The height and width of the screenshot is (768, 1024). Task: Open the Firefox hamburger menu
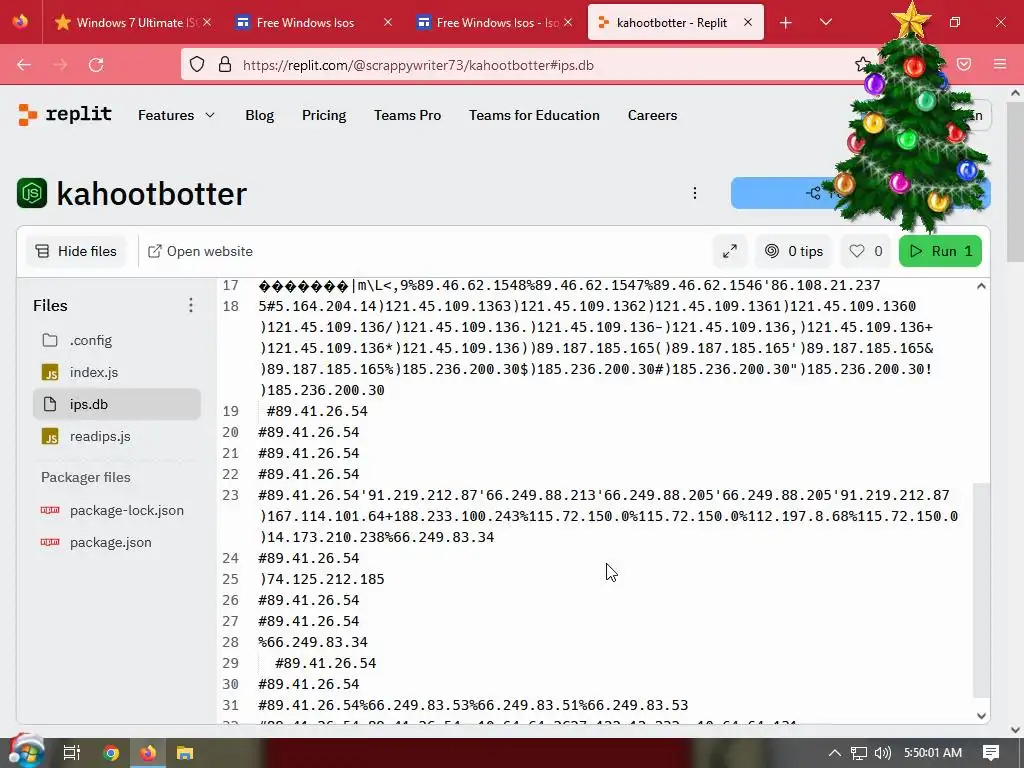pos(1000,64)
